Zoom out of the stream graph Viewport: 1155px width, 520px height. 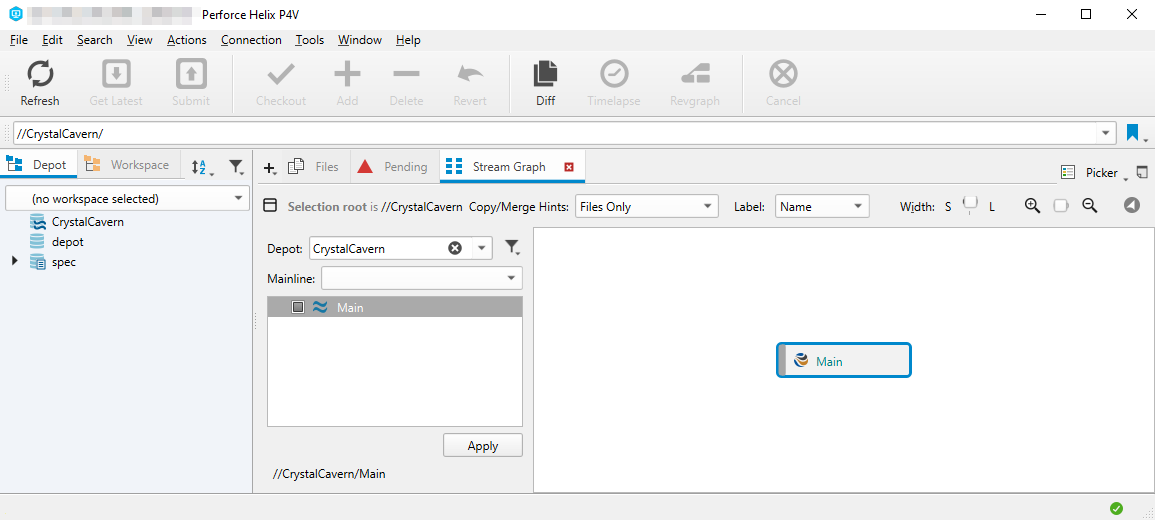point(1089,206)
